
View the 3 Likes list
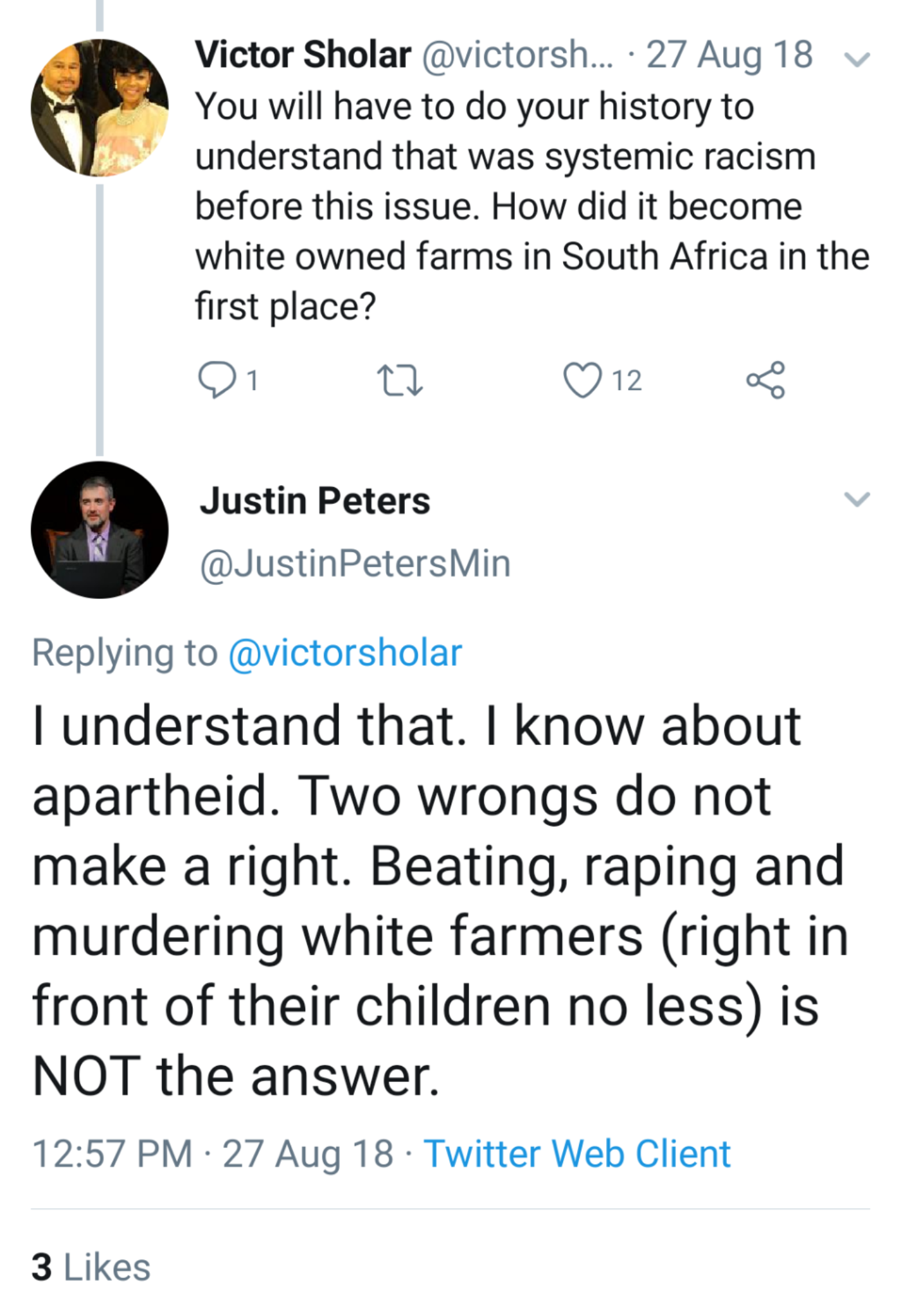pos(91,1267)
